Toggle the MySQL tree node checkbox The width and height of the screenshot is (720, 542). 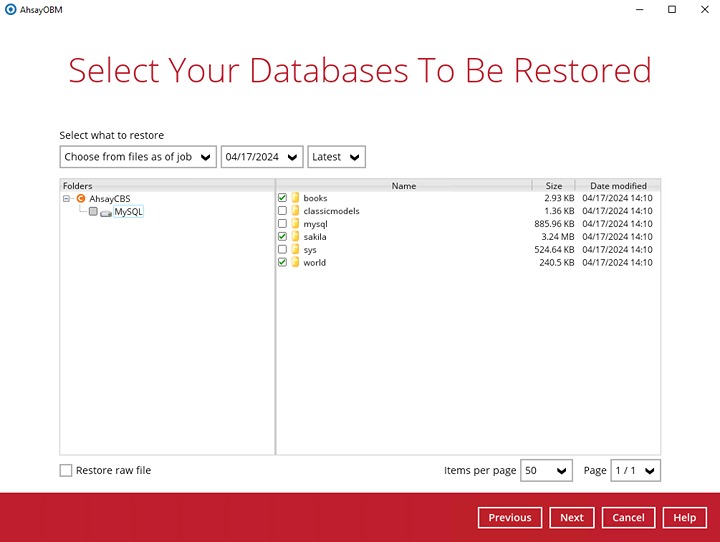[93, 212]
